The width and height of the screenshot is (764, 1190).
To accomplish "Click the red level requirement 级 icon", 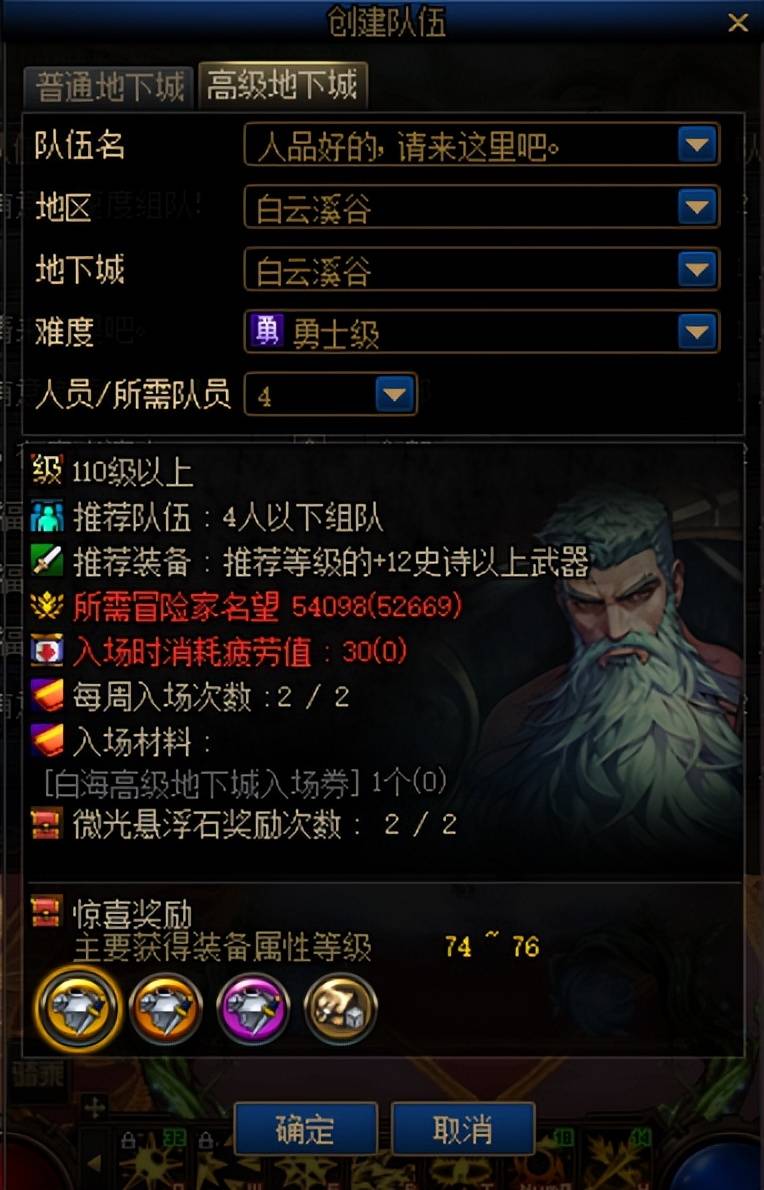I will 46,471.
